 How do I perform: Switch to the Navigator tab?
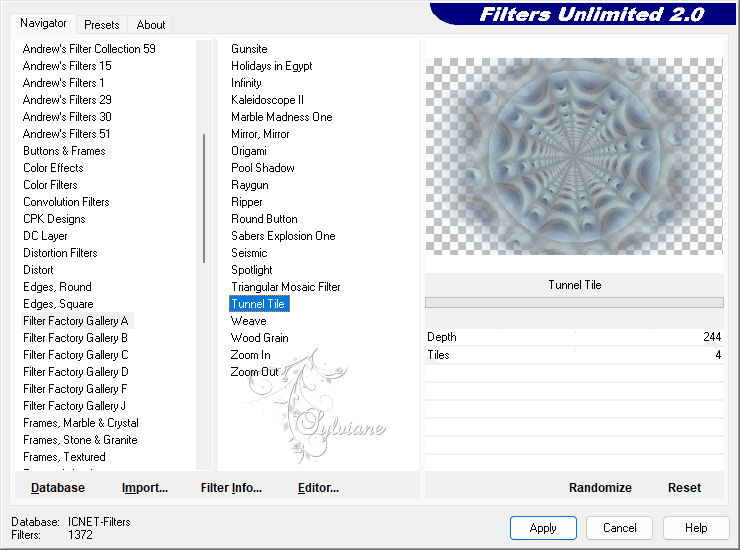tap(43, 23)
